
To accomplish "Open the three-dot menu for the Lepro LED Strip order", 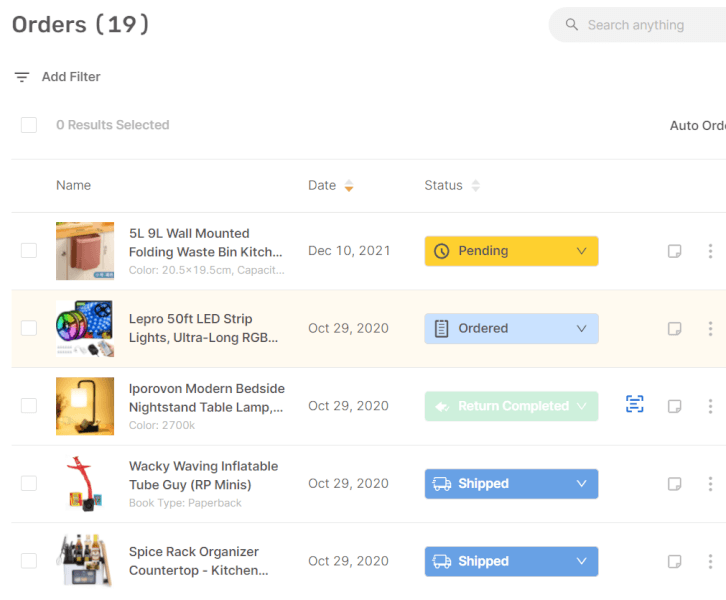I will 710,328.
